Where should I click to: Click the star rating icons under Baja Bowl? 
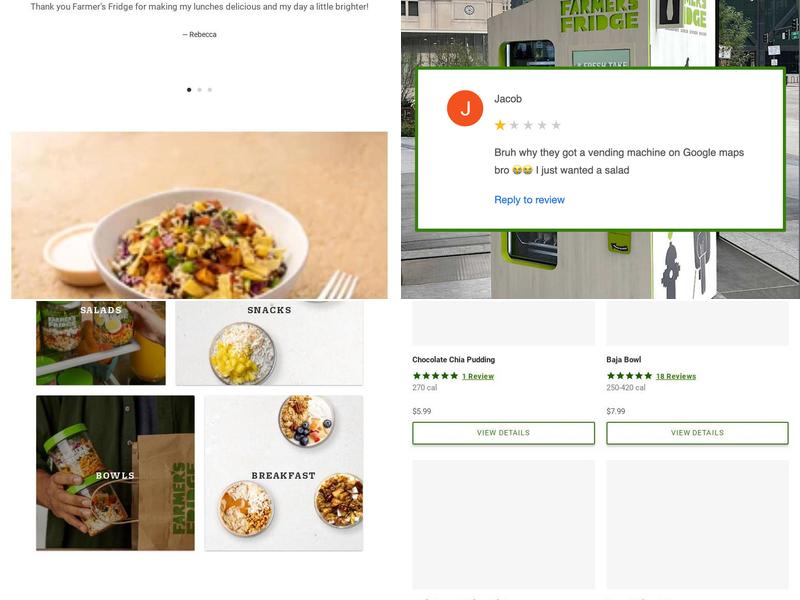630,376
